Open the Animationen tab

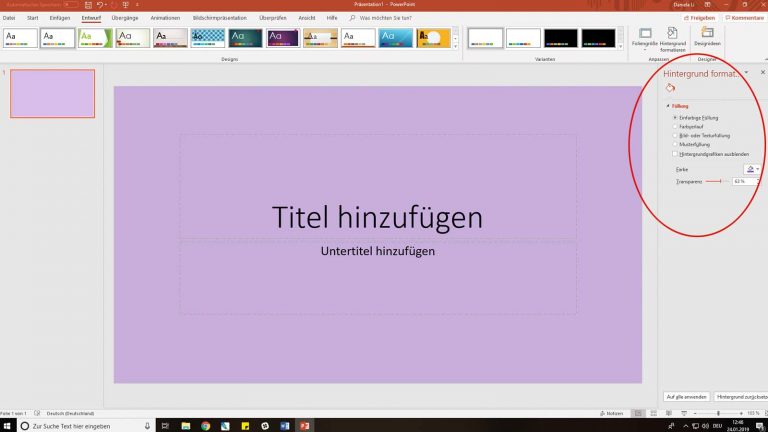click(x=165, y=18)
